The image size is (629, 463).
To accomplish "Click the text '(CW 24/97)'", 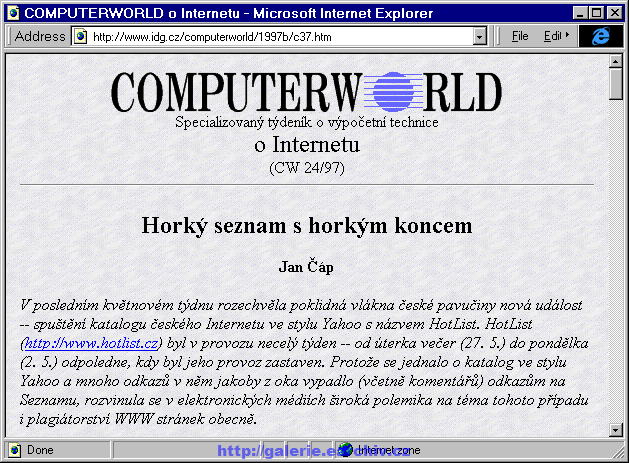I will click(307, 168).
